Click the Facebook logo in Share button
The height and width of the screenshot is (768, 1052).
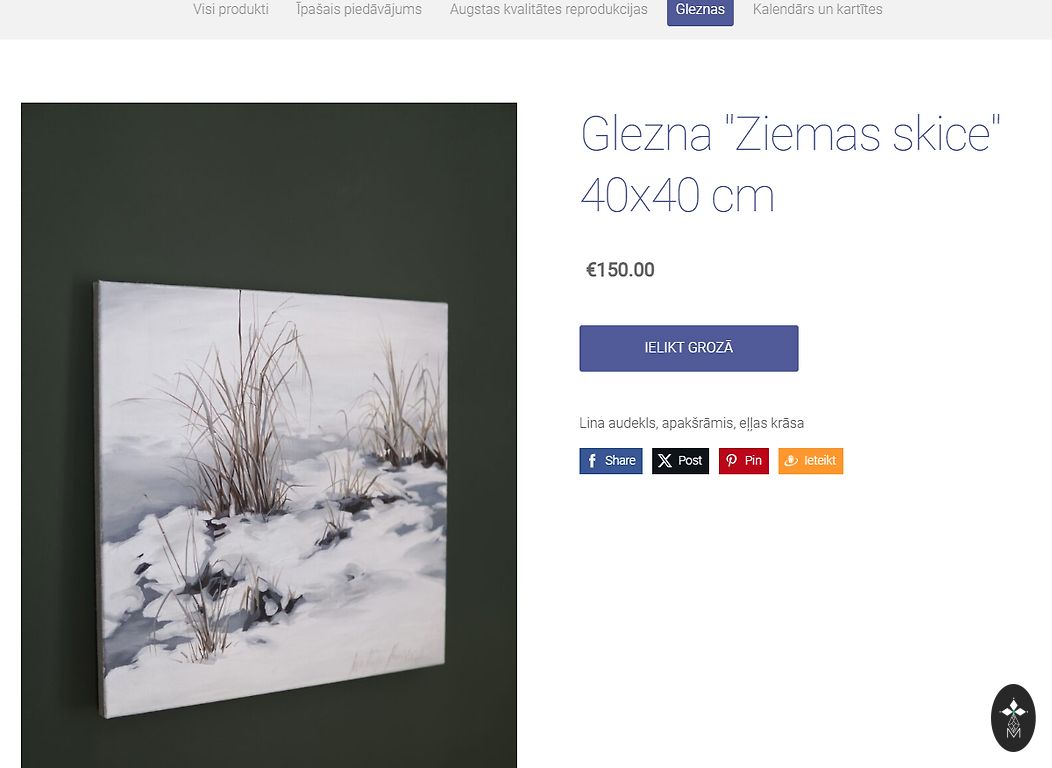pos(592,461)
